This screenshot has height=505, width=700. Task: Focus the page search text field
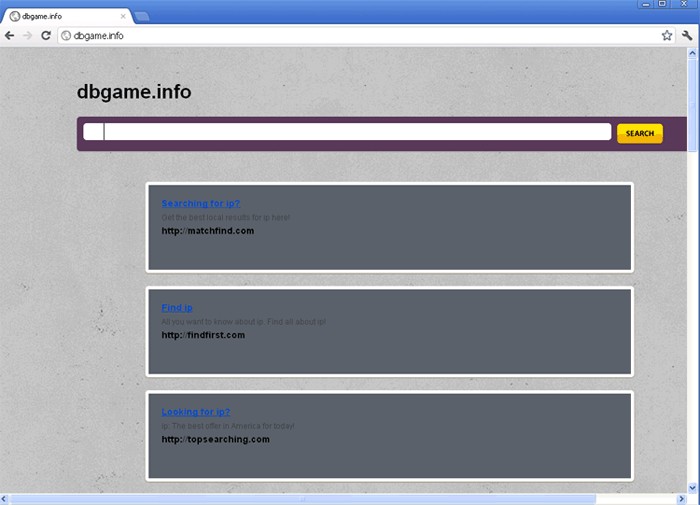pyautogui.click(x=355, y=132)
